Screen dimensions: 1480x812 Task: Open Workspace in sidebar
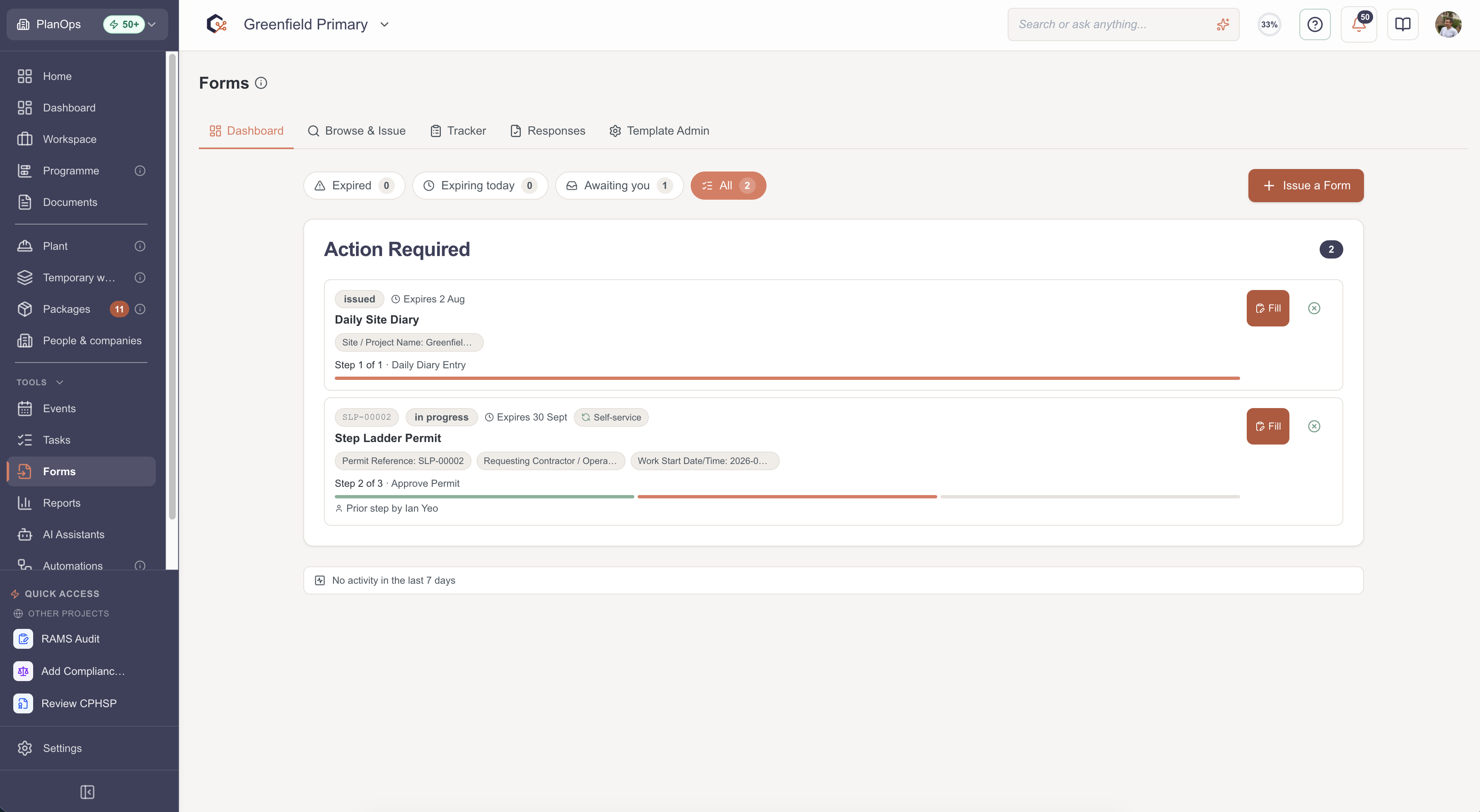point(81,139)
